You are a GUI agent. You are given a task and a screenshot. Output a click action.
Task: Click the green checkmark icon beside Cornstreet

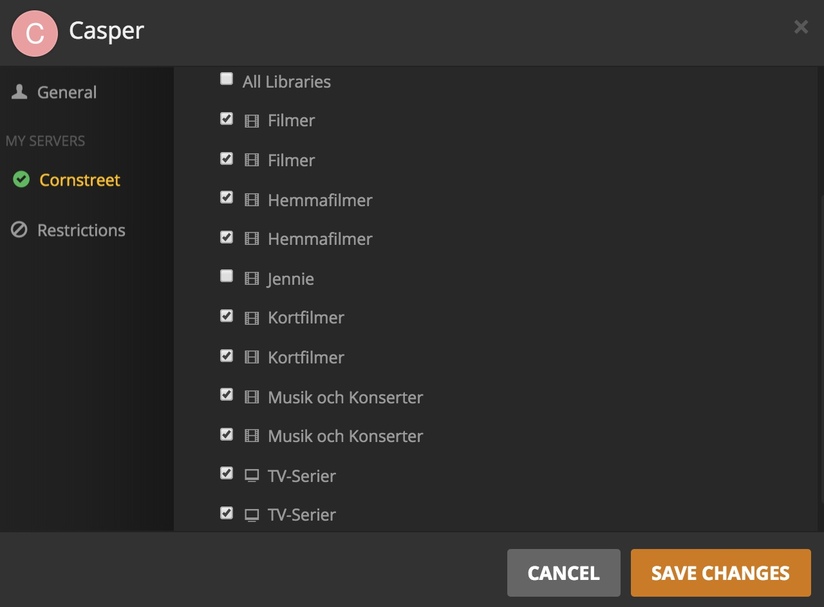21,180
